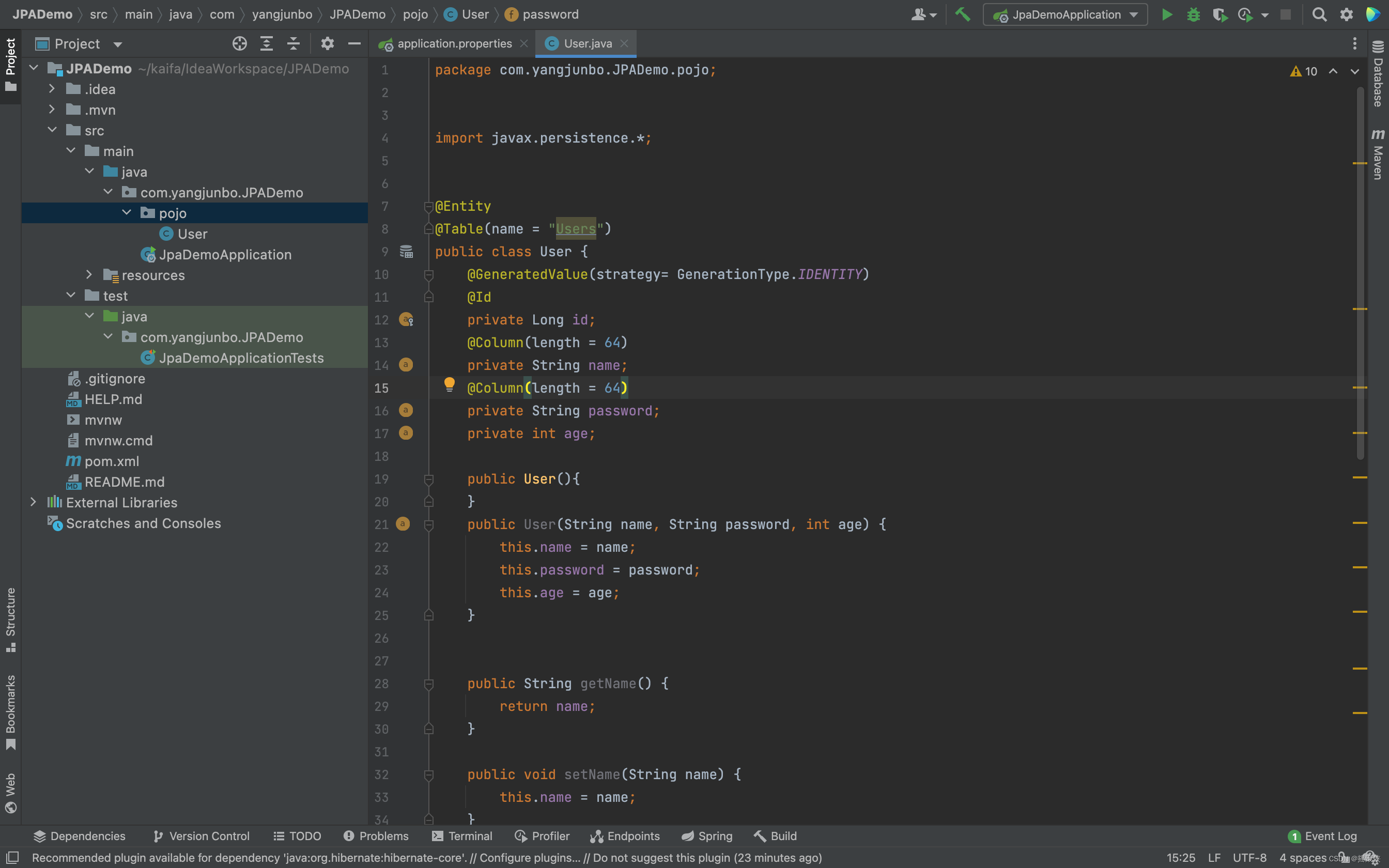1389x868 pixels.
Task: Select pom.xml in project tree
Action: pos(111,461)
